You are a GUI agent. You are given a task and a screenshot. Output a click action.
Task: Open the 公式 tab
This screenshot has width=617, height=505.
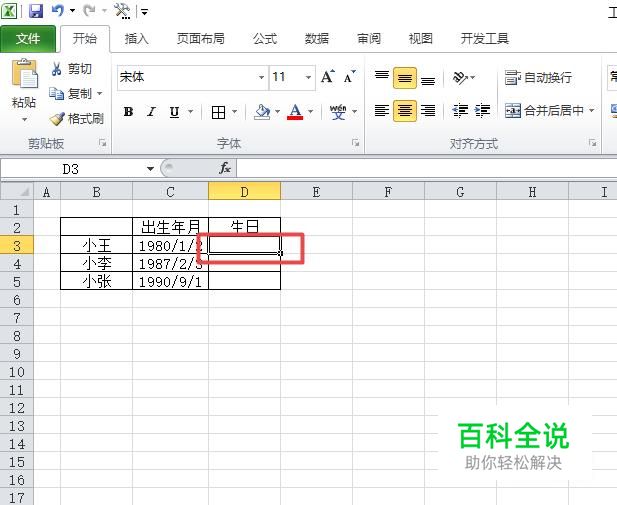(x=265, y=39)
